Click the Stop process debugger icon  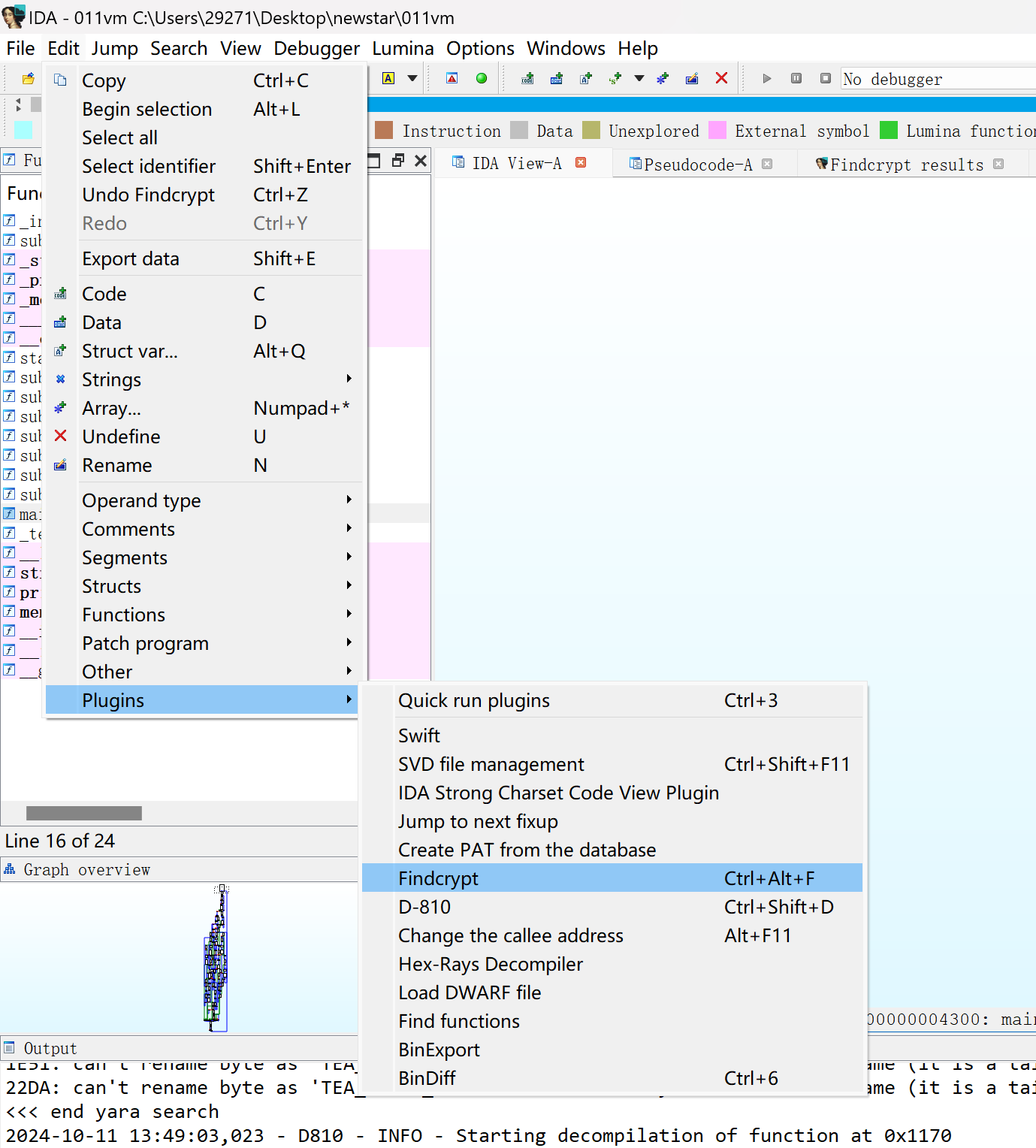pos(824,77)
